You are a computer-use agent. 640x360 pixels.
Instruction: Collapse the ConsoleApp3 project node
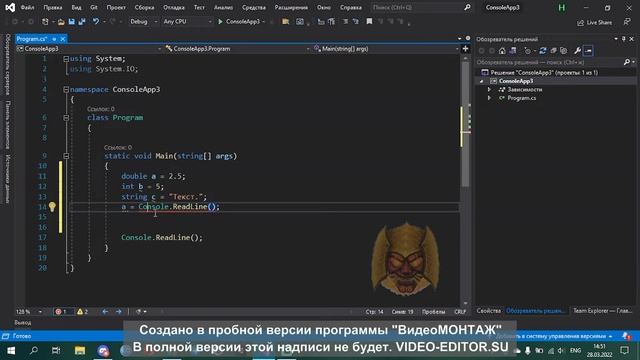click(482, 81)
